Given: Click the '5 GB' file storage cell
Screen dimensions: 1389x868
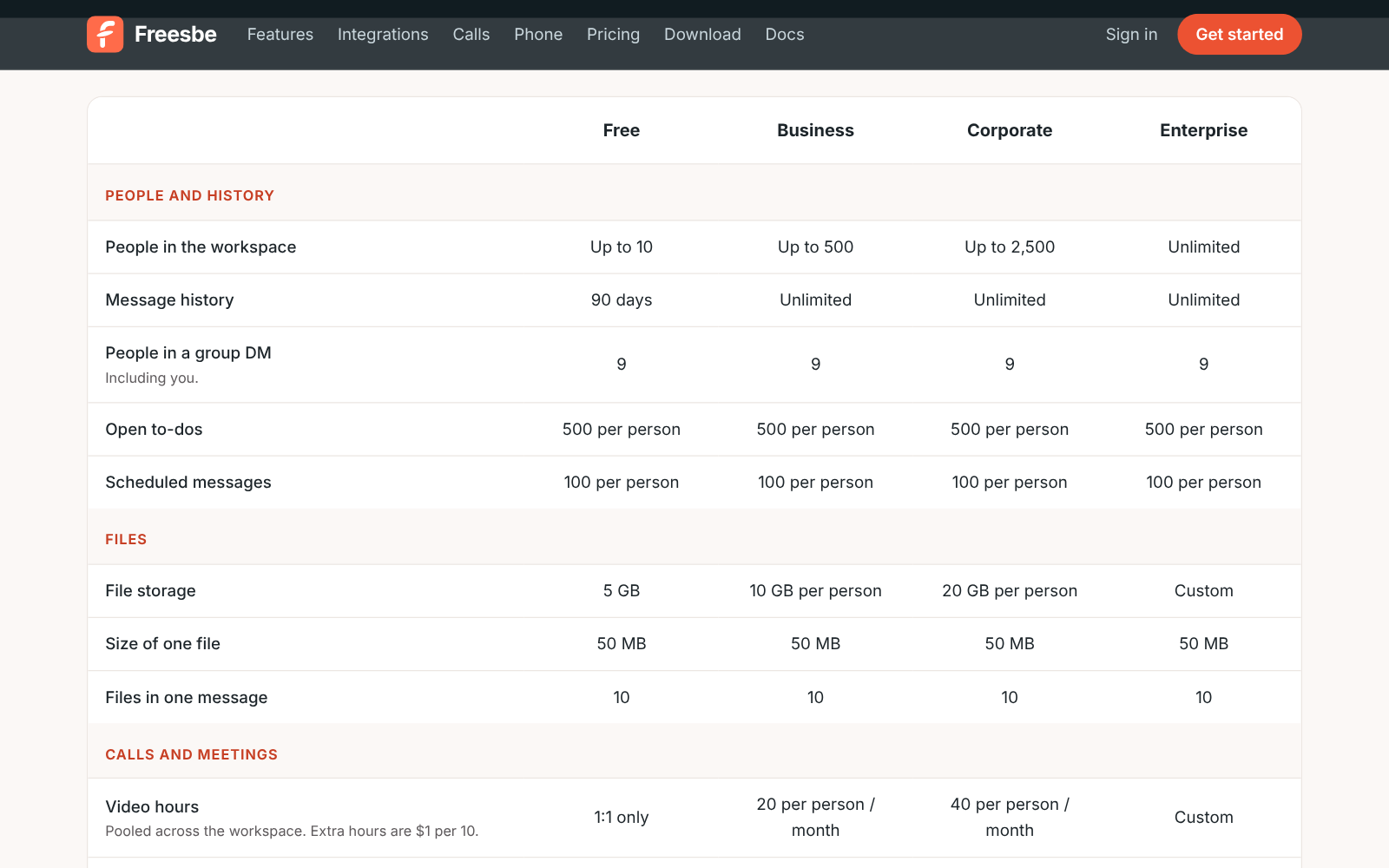Looking at the screenshot, I should [x=622, y=591].
